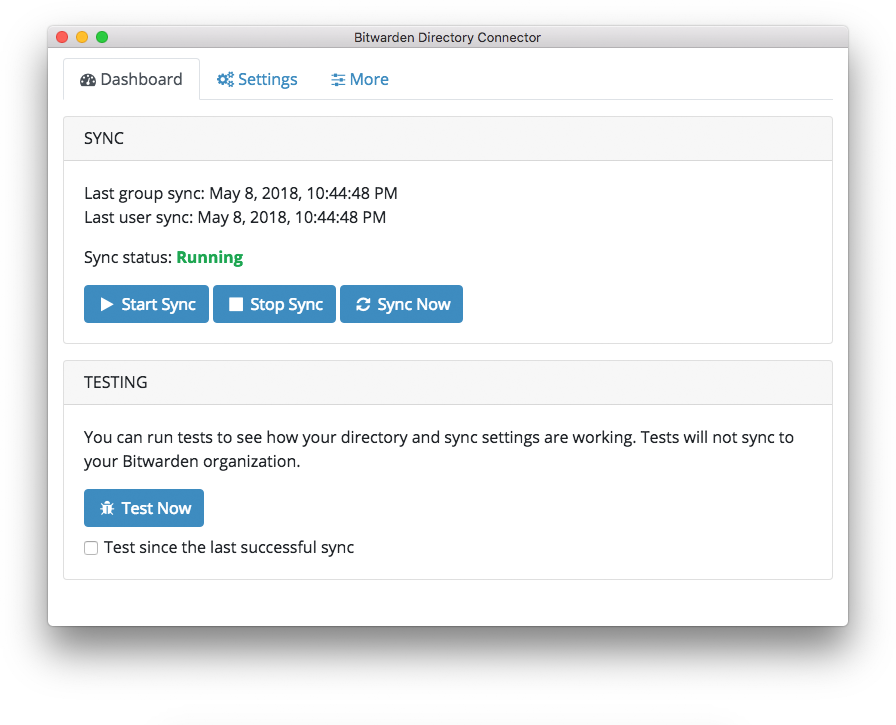Click the gears icon on the Settings tab
Screen dimensions: 896x725
(x=226, y=79)
